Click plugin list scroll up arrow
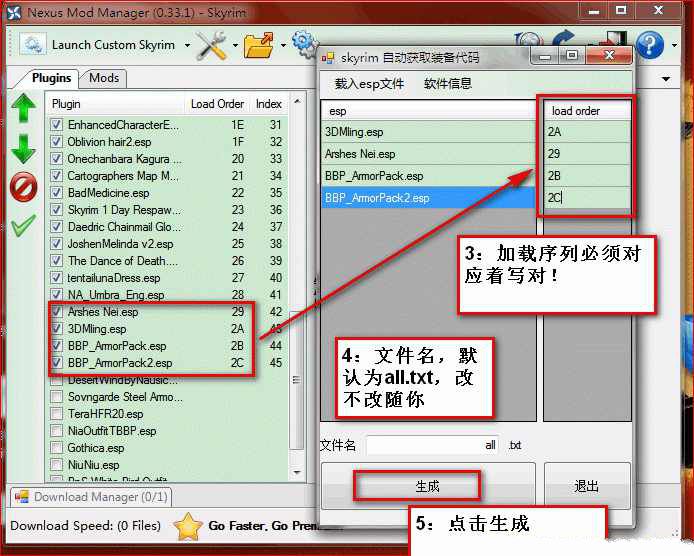The image size is (694, 556). pos(297,101)
